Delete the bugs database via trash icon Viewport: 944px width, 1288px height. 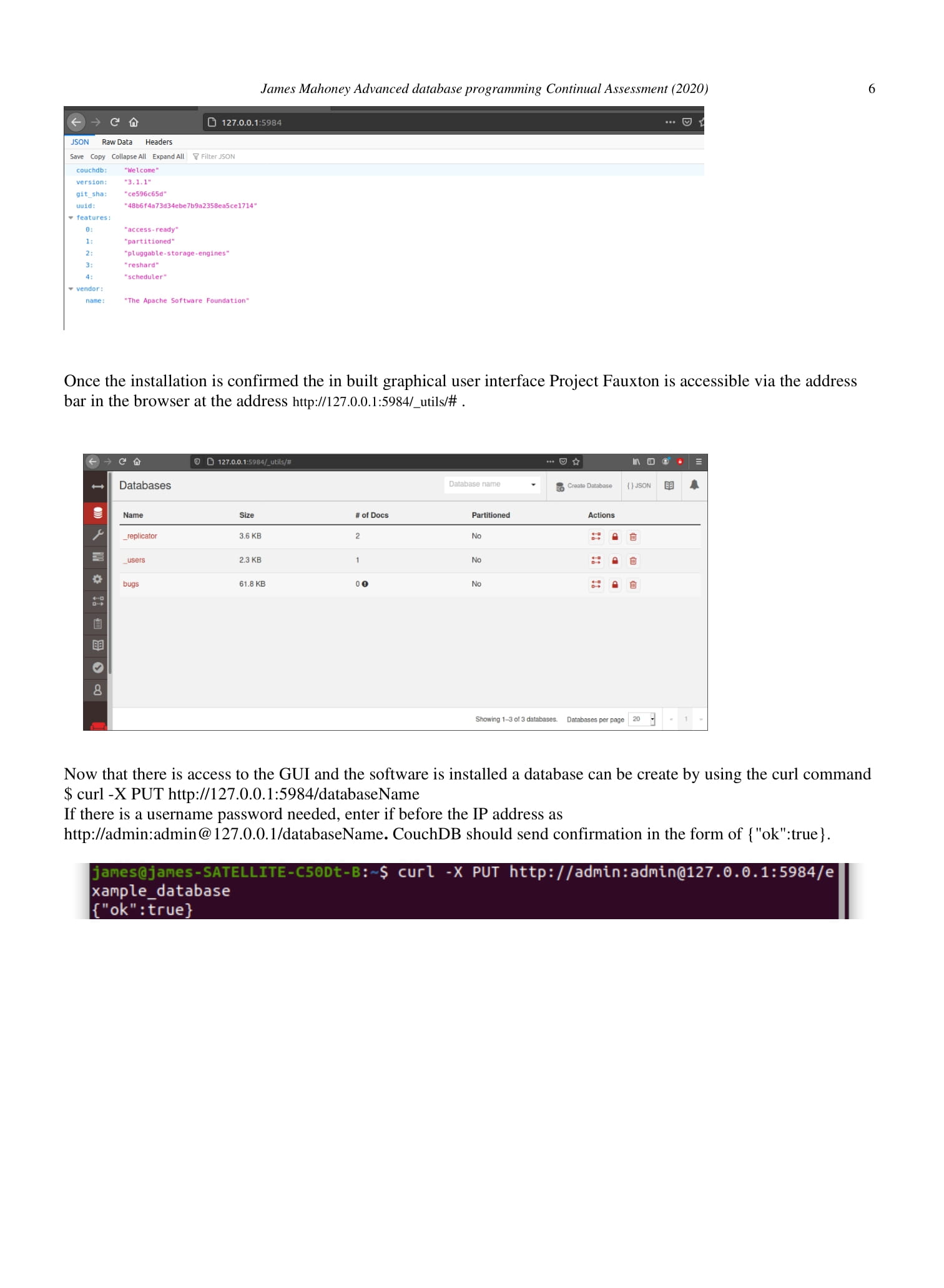pyautogui.click(x=633, y=585)
